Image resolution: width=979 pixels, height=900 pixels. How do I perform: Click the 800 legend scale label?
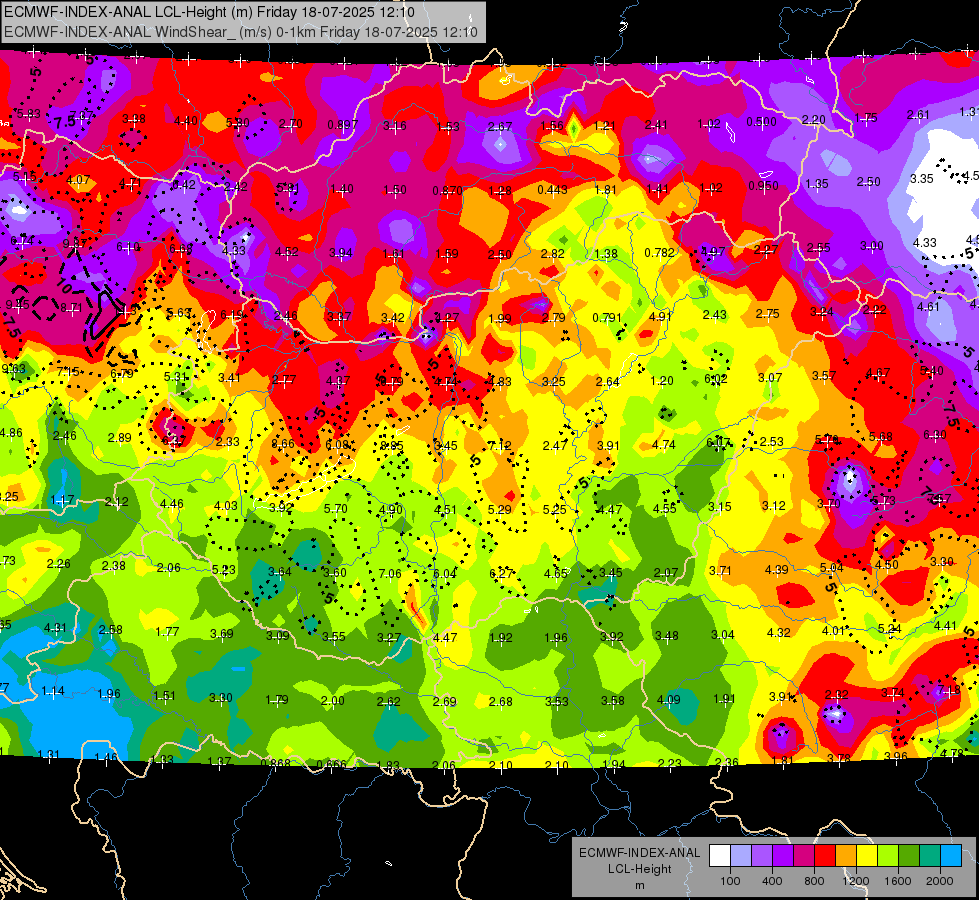(x=814, y=881)
